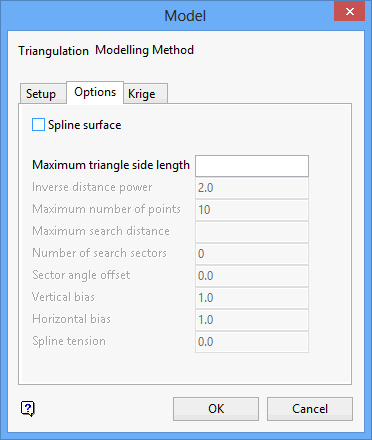Enable the Spline surface checkbox

point(38,125)
